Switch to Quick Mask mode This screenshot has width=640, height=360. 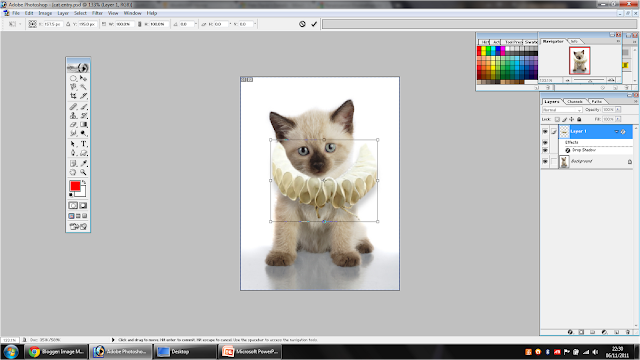click(83, 205)
